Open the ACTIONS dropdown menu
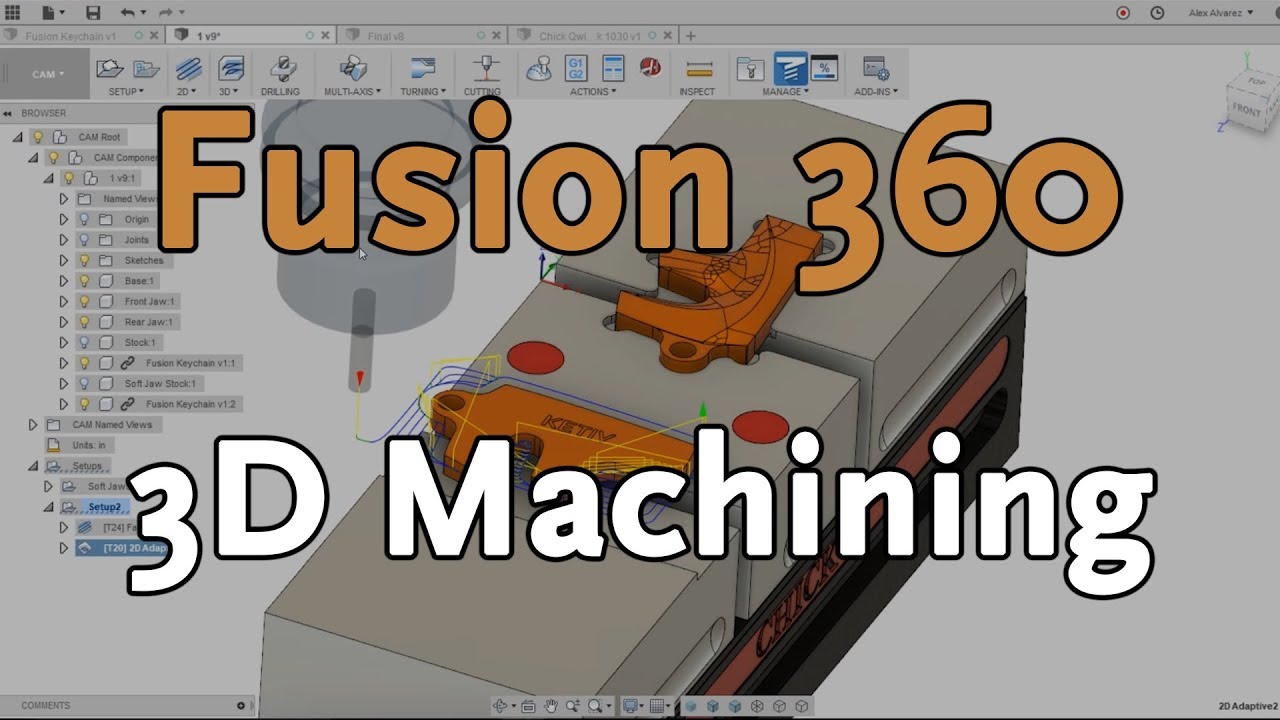Image resolution: width=1280 pixels, height=720 pixels. coord(593,92)
